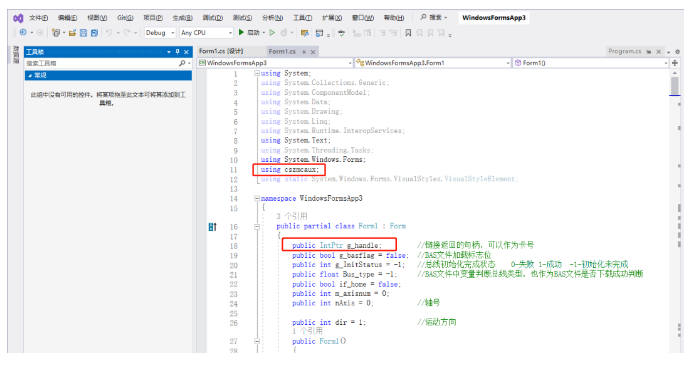Open the toolbox window options arrow
This screenshot has height=365, width=694.
point(169,52)
